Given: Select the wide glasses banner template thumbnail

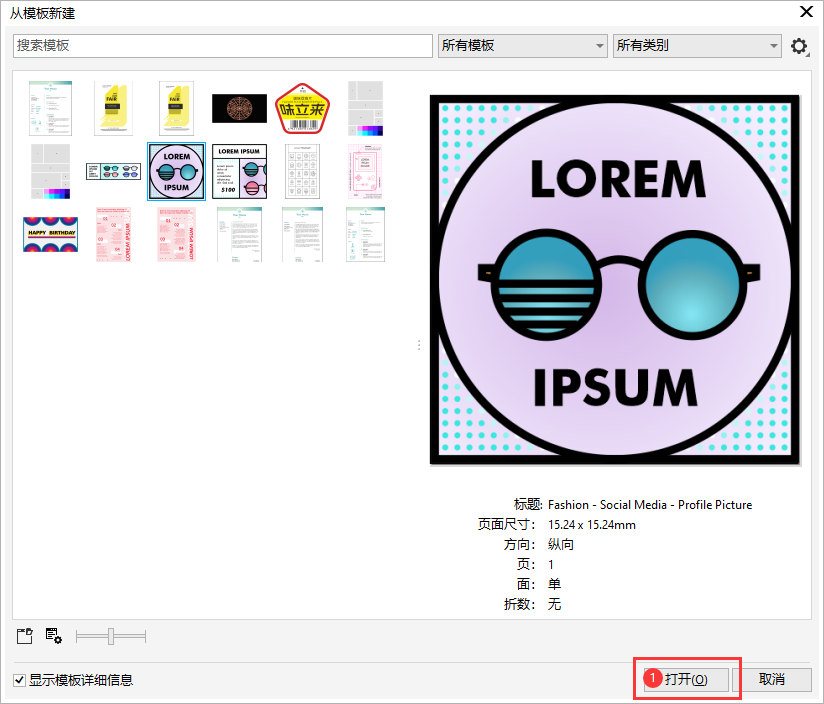Looking at the screenshot, I should point(114,171).
